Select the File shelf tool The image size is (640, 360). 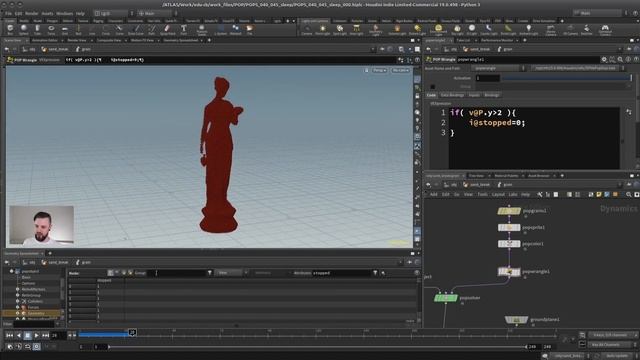click(x=249, y=29)
